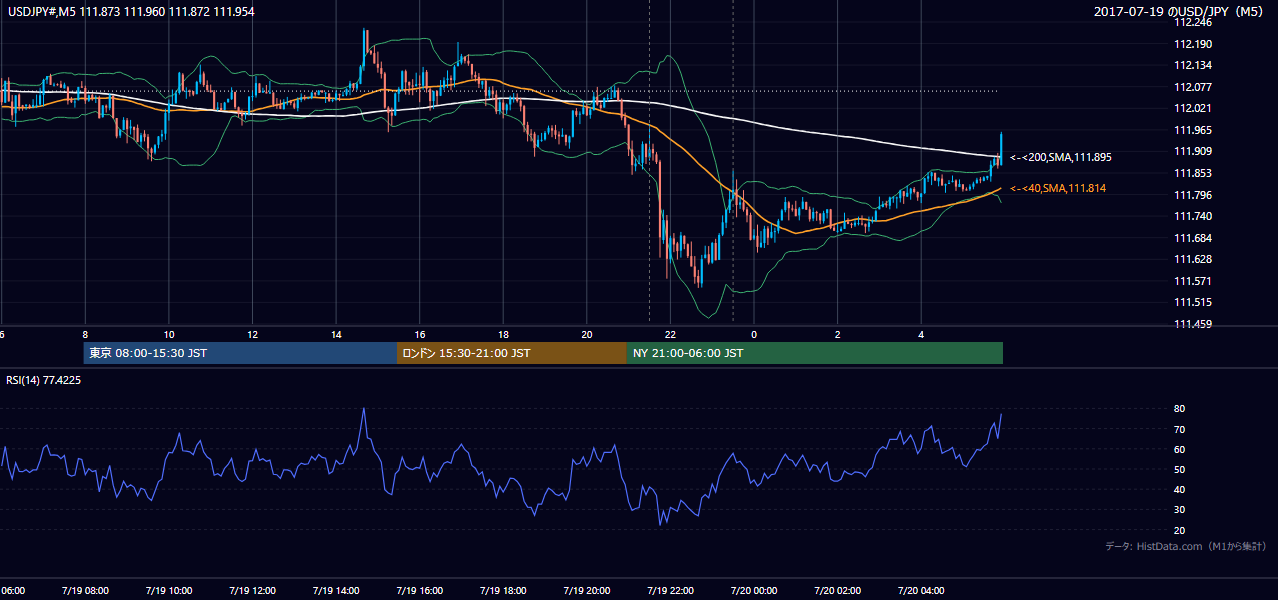Viewport: 1278px width, 600px height.
Task: Click RSI scale level 70
Action: click(x=1180, y=429)
